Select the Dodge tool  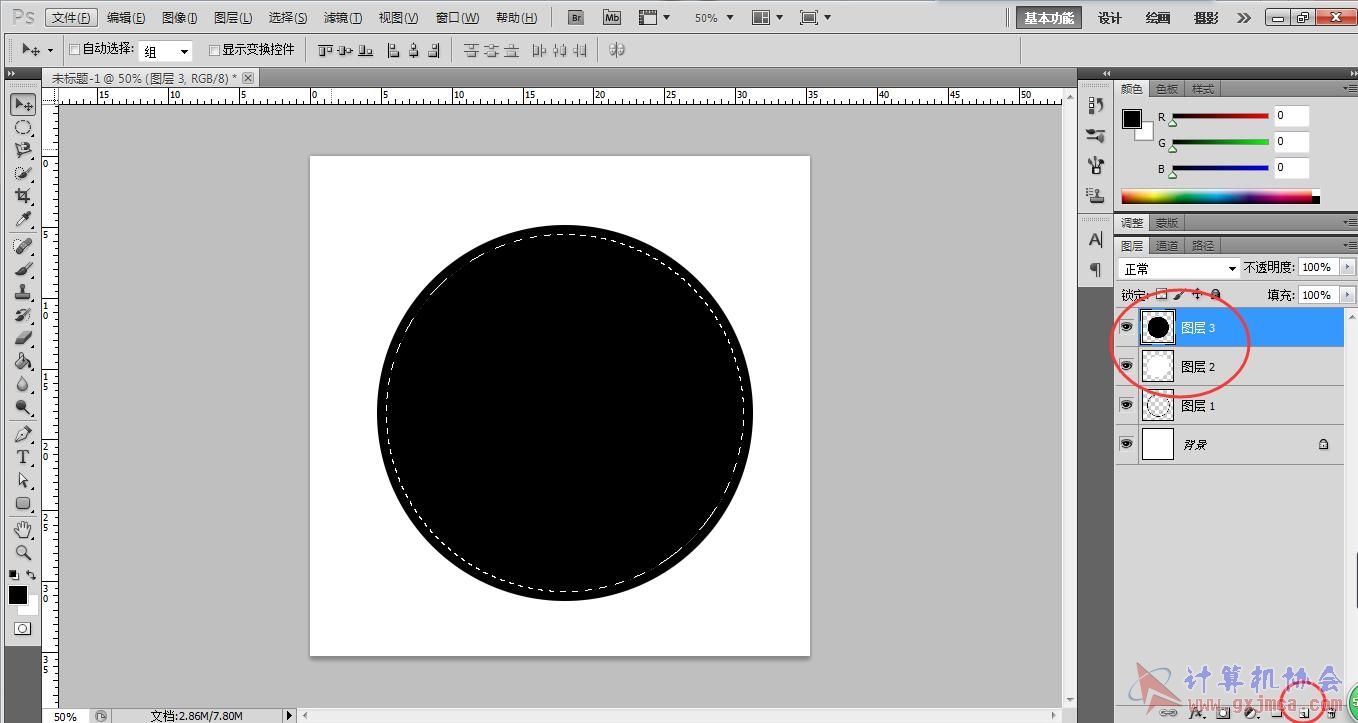pos(23,408)
